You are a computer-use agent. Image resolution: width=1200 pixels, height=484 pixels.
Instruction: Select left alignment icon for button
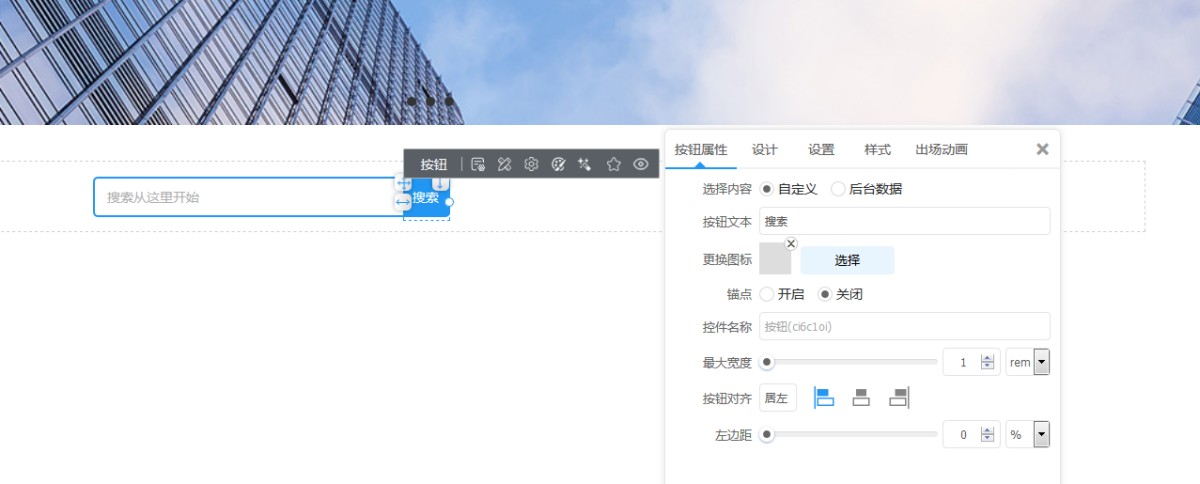pos(824,398)
